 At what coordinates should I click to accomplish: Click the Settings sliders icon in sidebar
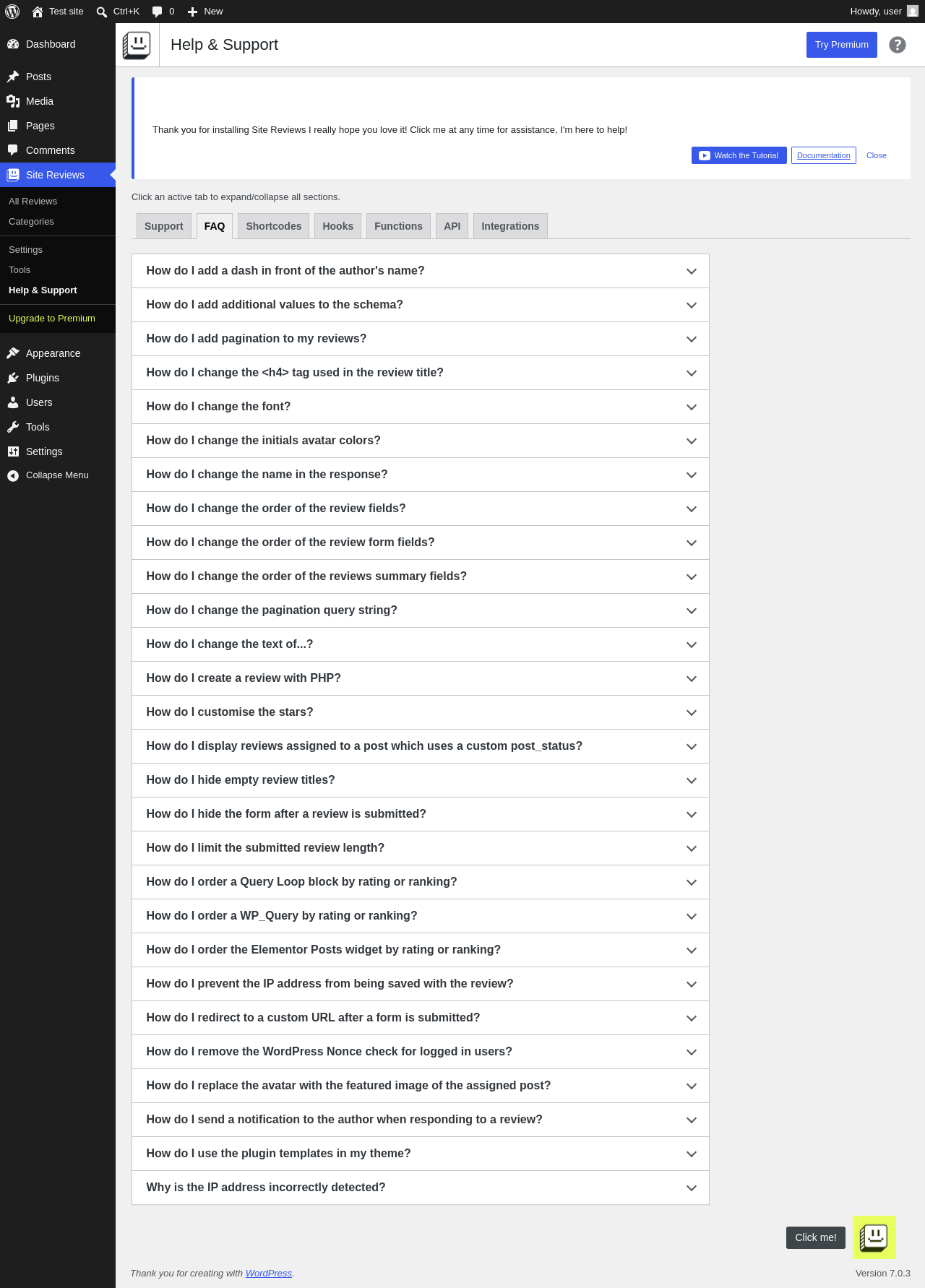click(x=13, y=451)
